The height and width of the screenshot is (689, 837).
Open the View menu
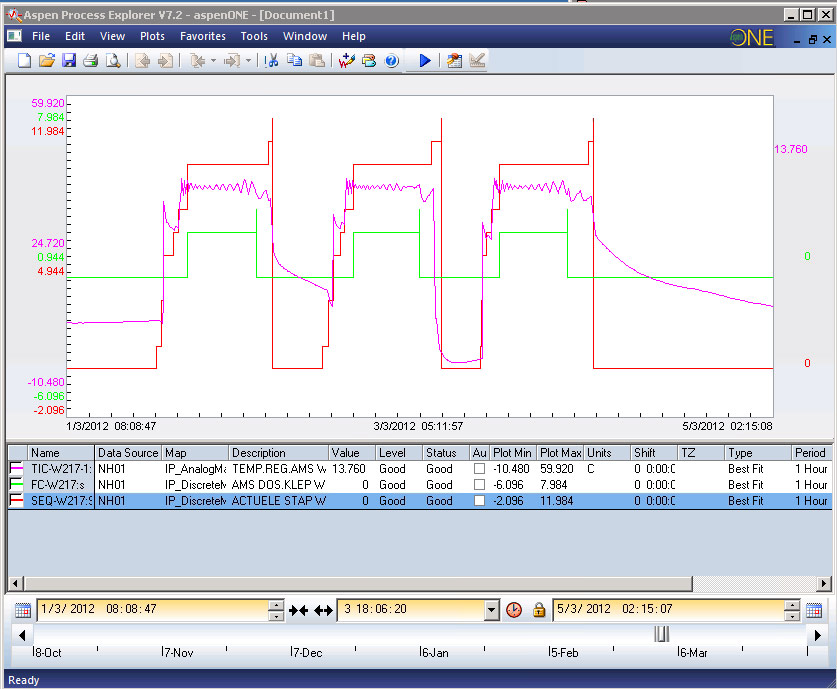tap(112, 36)
